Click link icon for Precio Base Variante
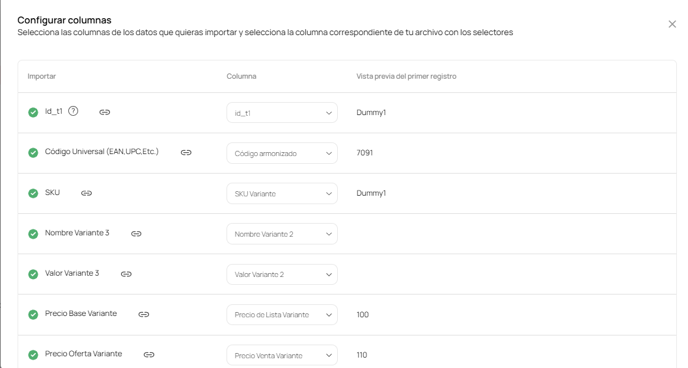This screenshot has width=688, height=368. 143,314
